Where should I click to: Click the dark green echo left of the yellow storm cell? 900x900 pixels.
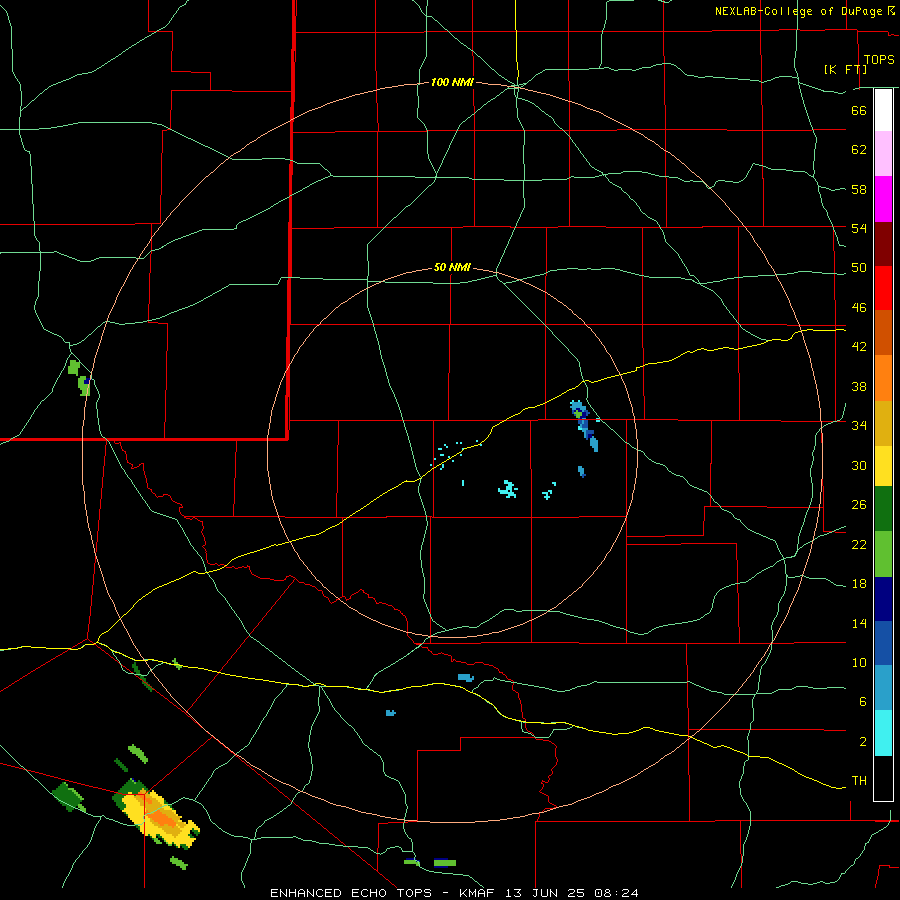68,796
